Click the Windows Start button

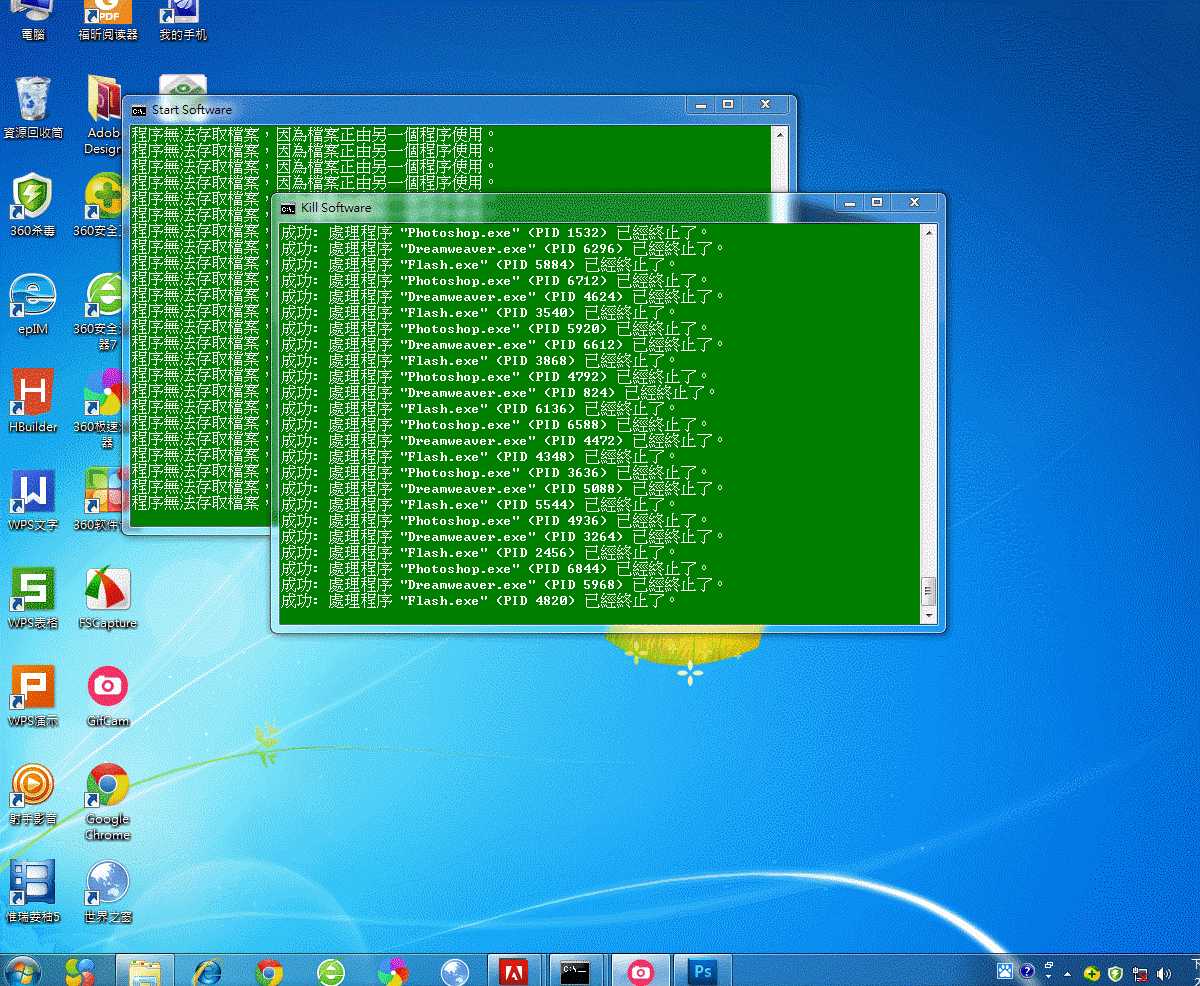[x=22, y=970]
